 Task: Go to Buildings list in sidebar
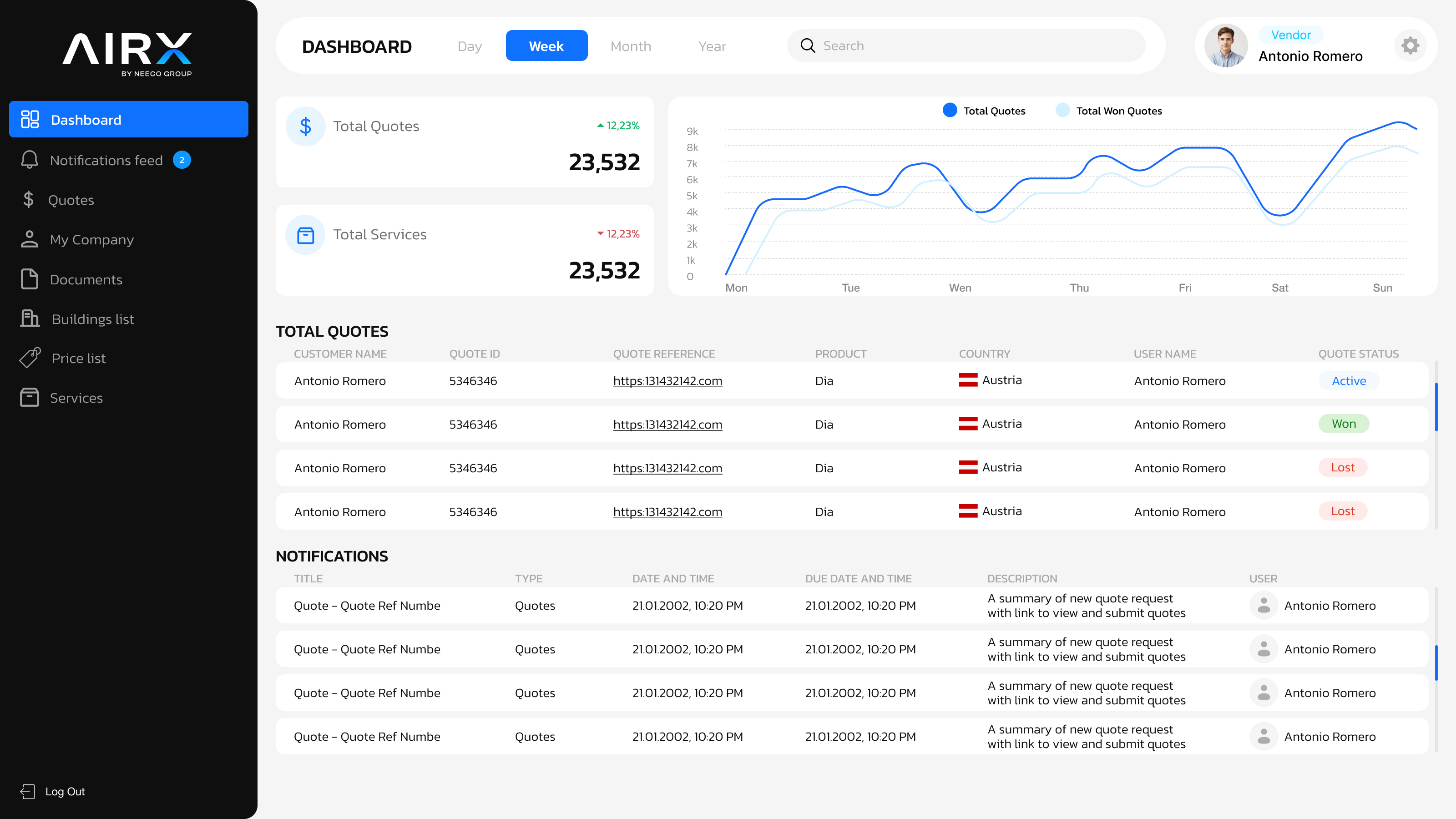pyautogui.click(x=93, y=319)
